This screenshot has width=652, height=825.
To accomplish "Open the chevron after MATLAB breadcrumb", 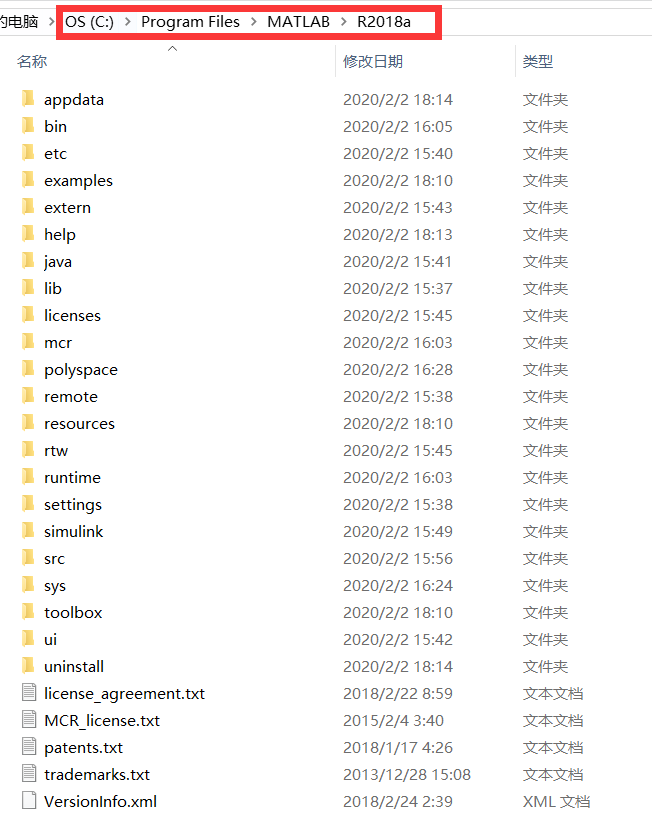I will coord(344,22).
